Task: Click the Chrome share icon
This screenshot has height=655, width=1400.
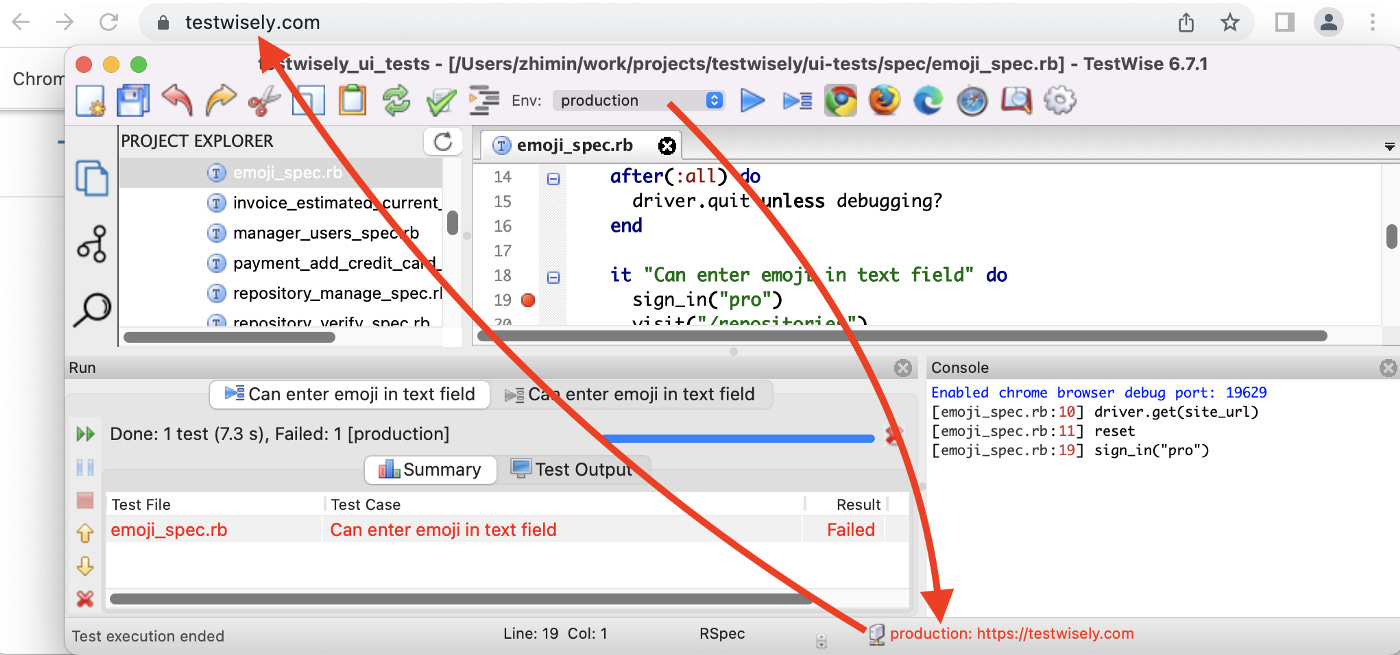Action: pos(1186,22)
